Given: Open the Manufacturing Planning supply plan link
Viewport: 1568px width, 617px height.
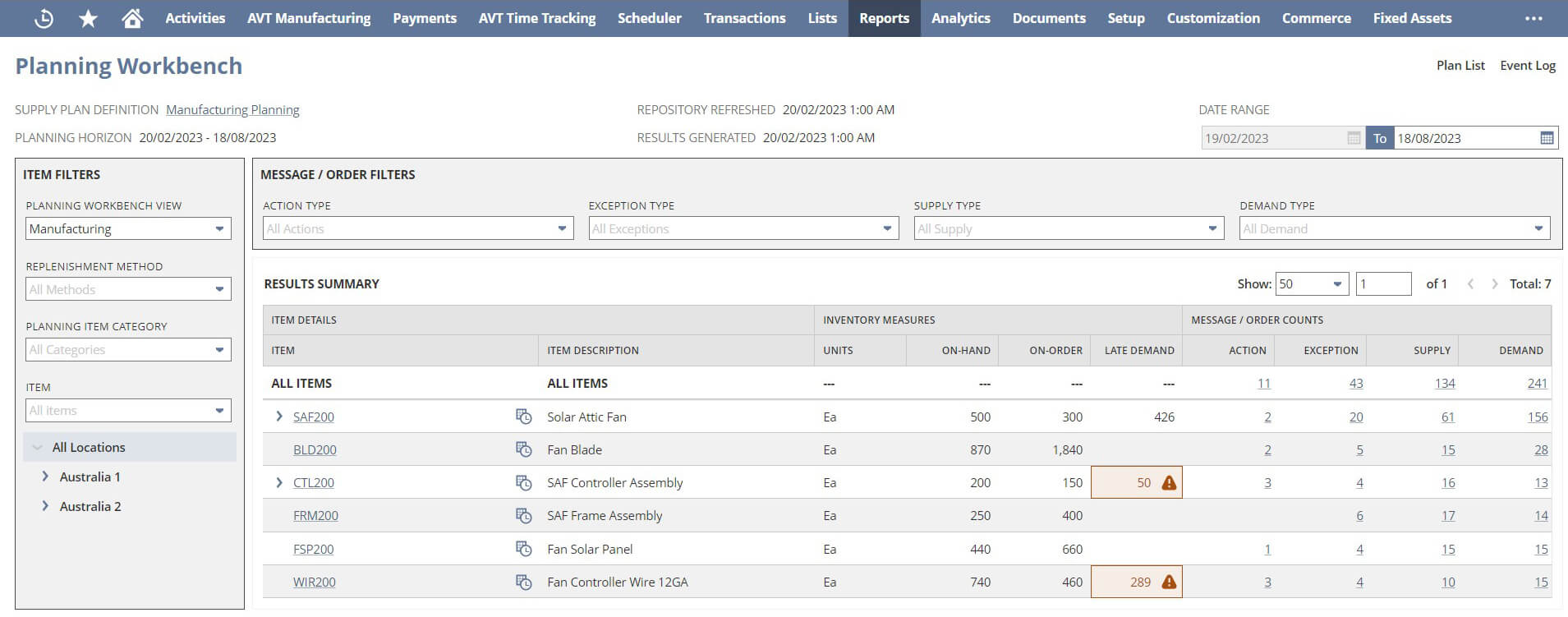Looking at the screenshot, I should coord(232,110).
